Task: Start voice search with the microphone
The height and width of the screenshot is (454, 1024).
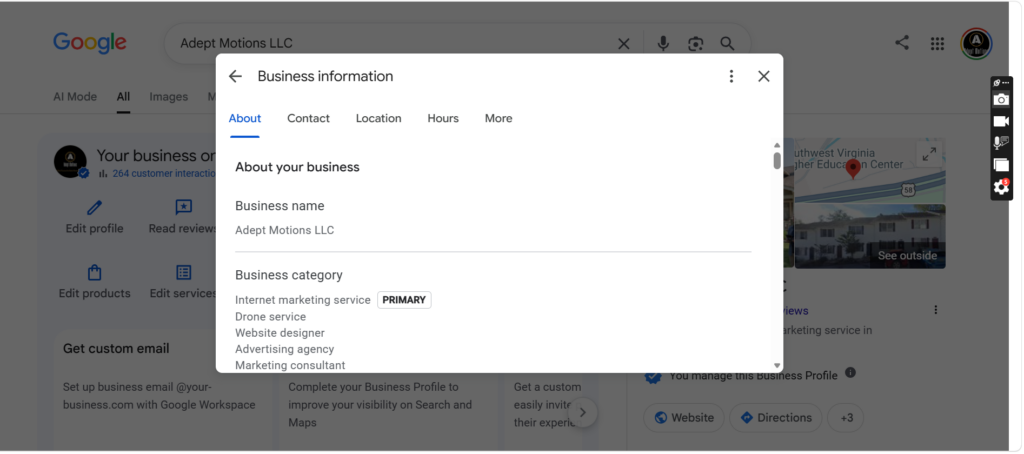Action: point(663,44)
